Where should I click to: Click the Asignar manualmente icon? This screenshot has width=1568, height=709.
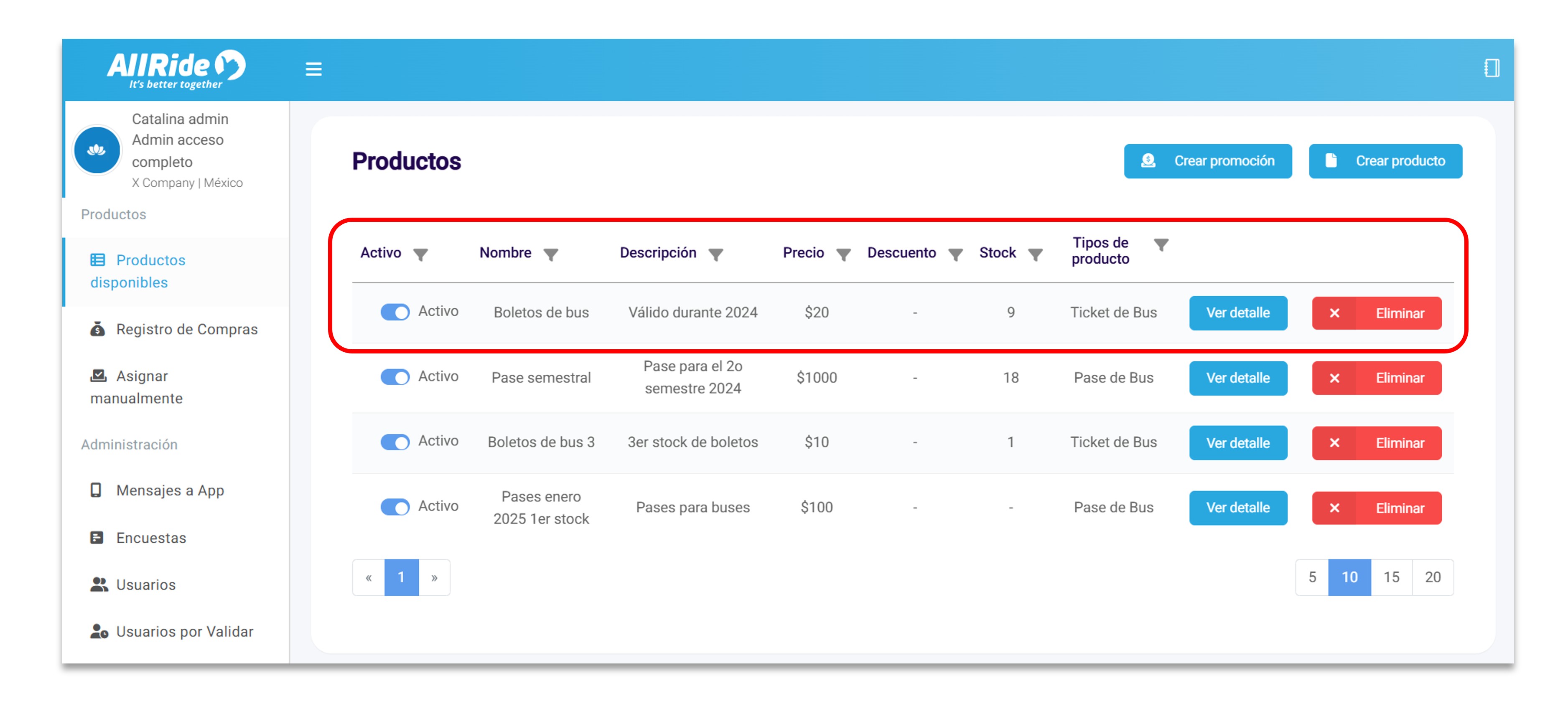[x=98, y=376]
